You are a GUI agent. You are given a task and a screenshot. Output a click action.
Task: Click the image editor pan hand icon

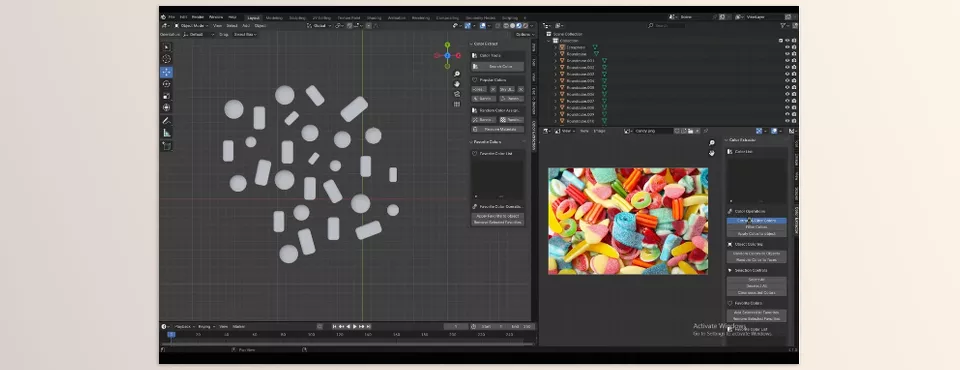point(711,153)
